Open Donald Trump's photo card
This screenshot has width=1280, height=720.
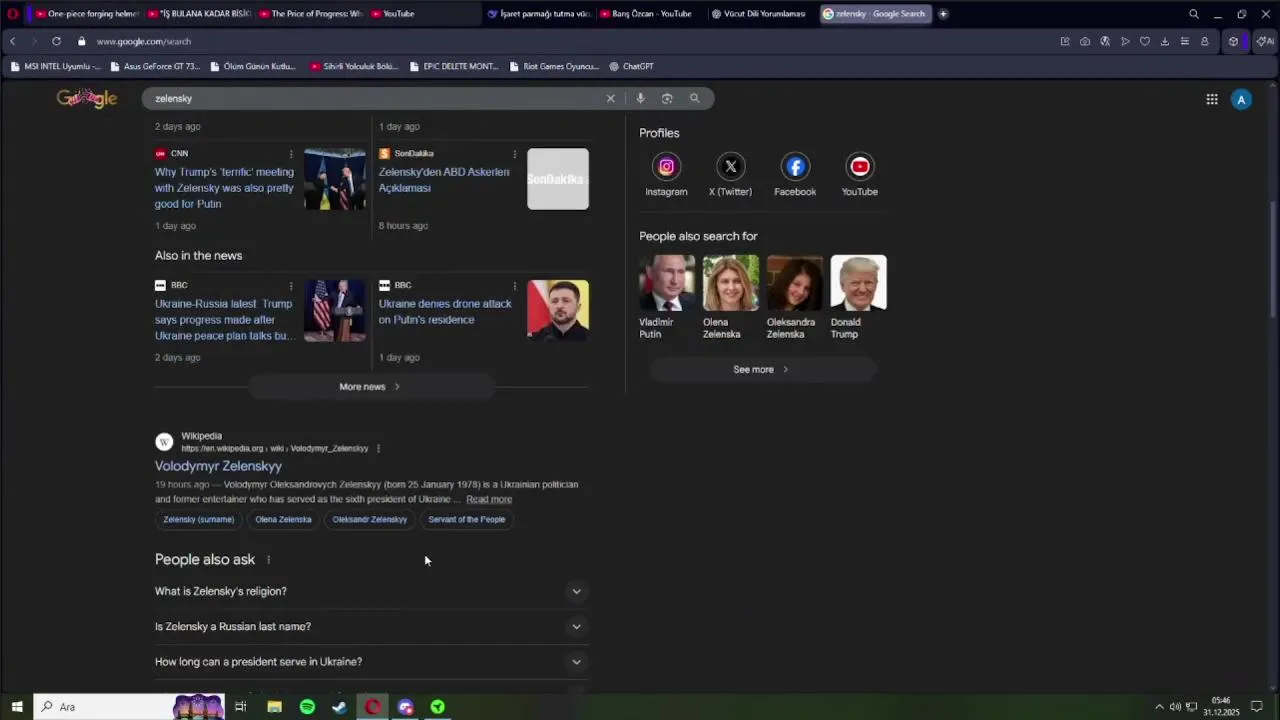pyautogui.click(x=858, y=298)
